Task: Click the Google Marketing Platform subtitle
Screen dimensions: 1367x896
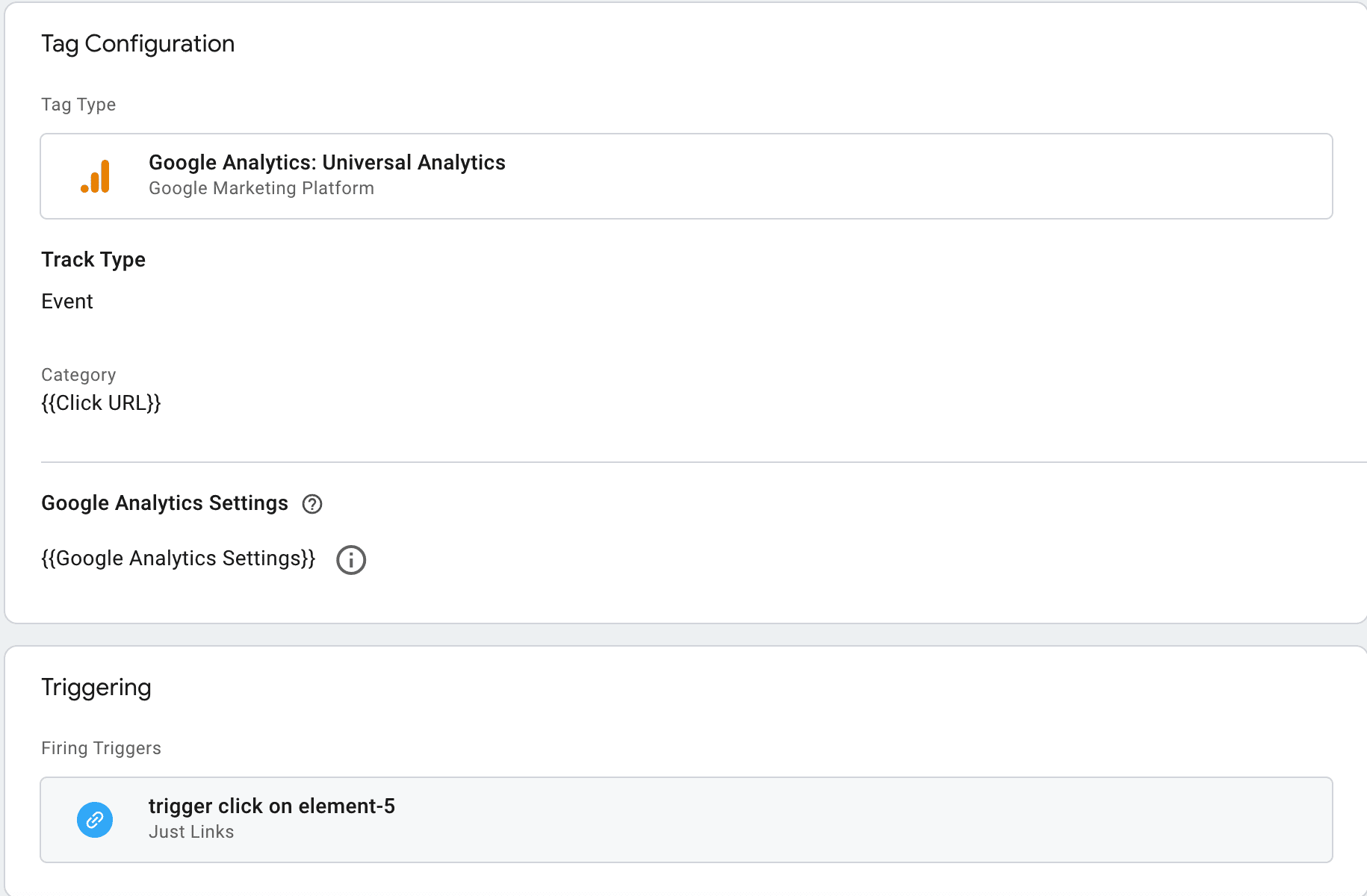Action: pyautogui.click(x=261, y=188)
